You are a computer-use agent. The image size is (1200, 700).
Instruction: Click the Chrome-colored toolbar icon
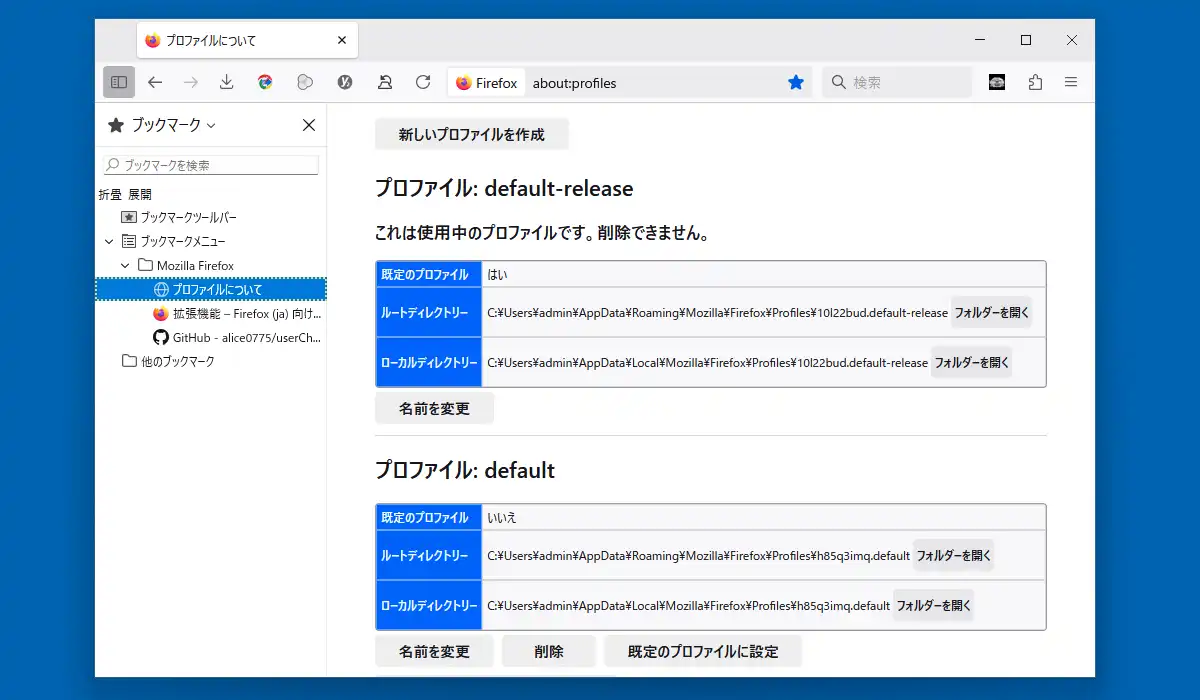(x=265, y=82)
